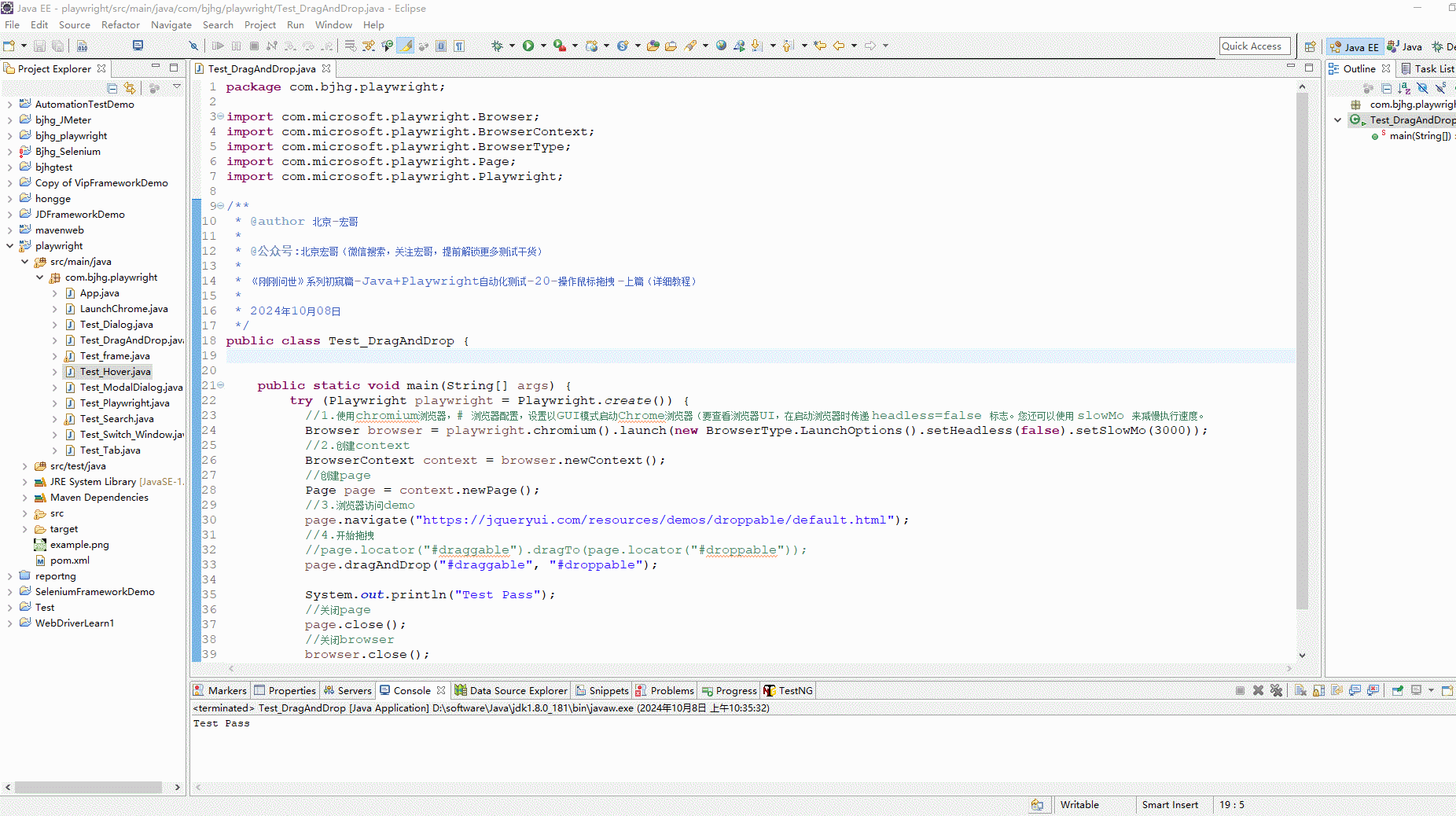Close the Test_DragAndDrop.java editor tab
This screenshot has width=1456, height=816.
(x=326, y=69)
